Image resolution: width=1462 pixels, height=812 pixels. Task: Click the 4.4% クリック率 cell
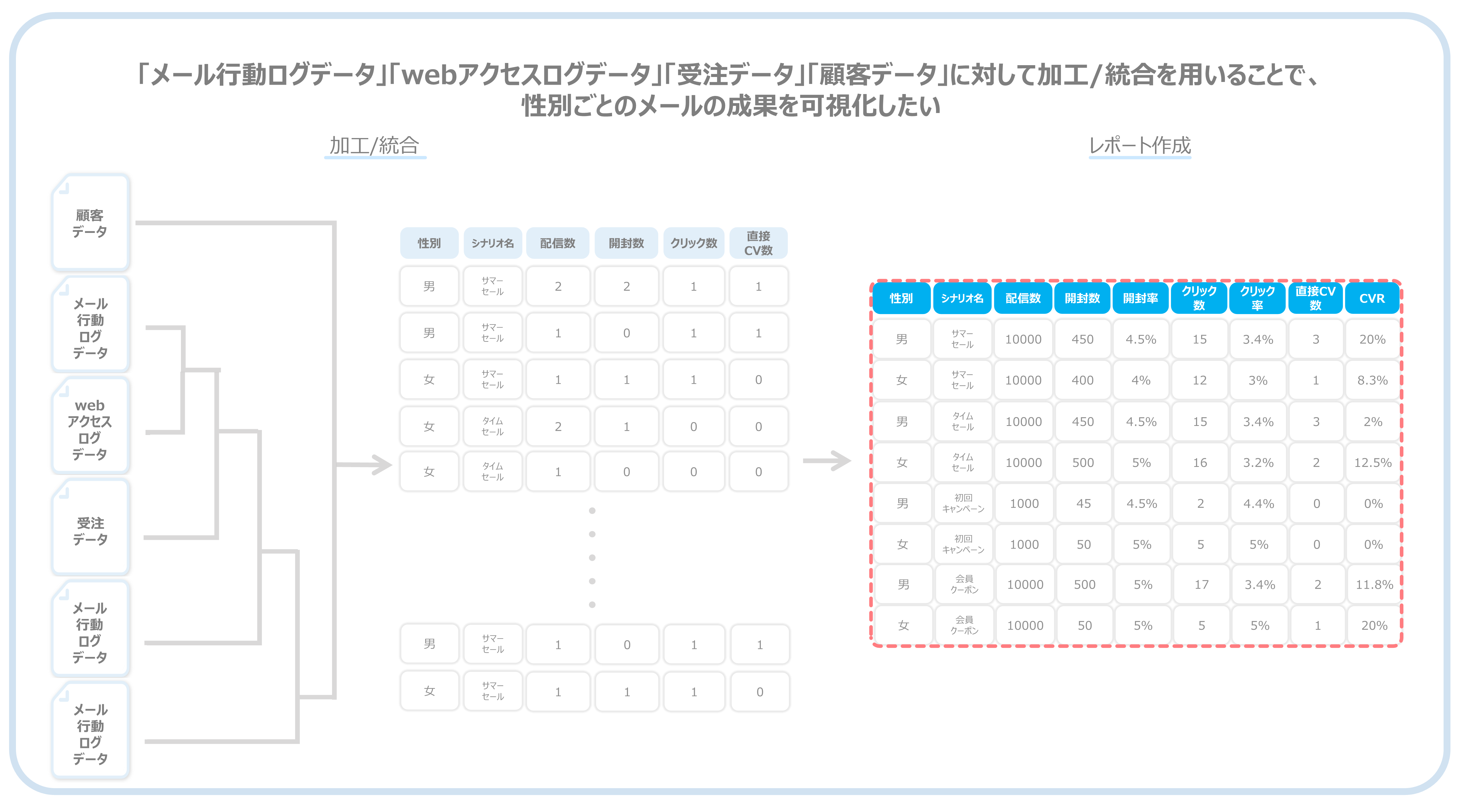pyautogui.click(x=1259, y=503)
